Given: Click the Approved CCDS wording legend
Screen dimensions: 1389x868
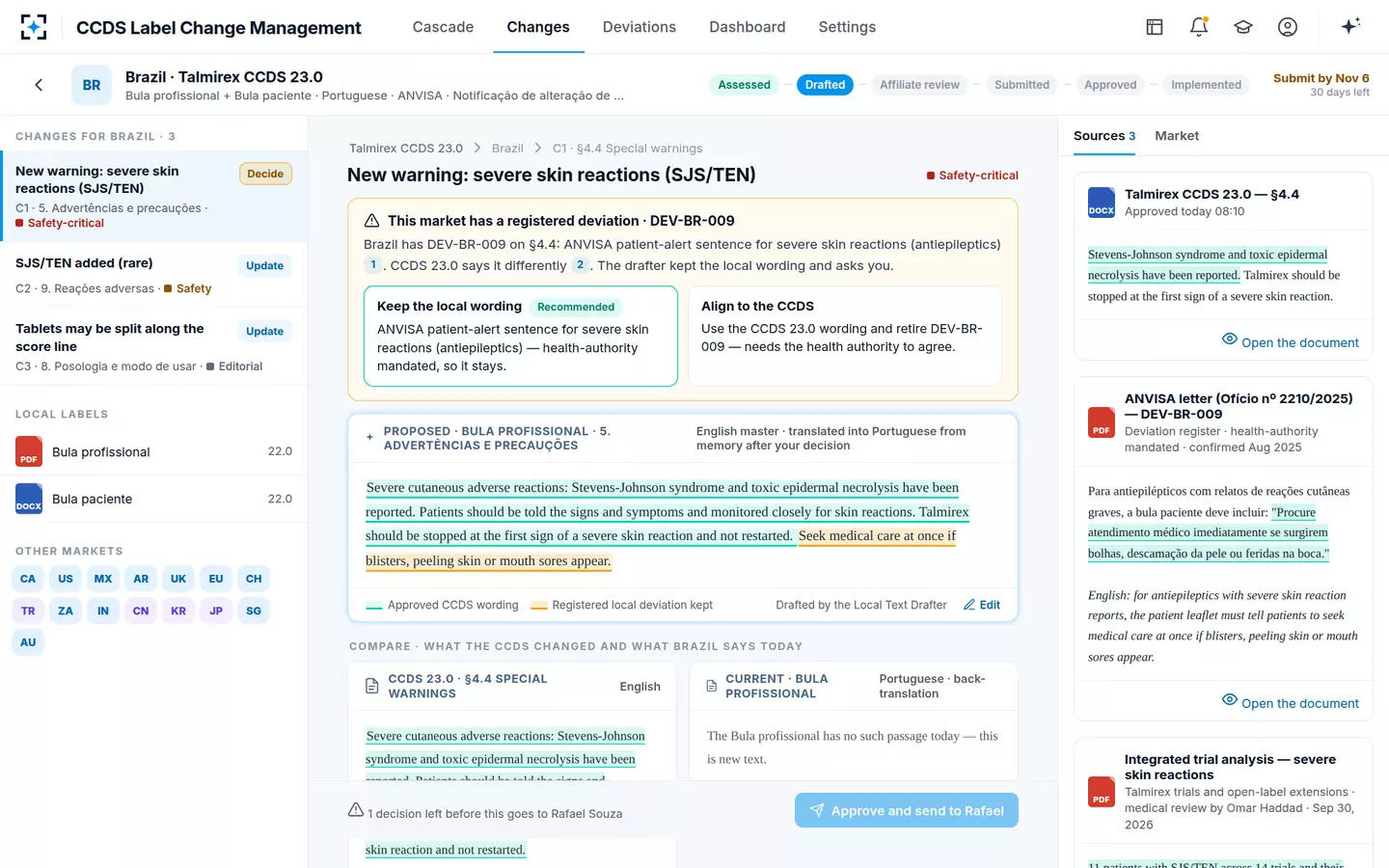Looking at the screenshot, I should click(443, 605).
